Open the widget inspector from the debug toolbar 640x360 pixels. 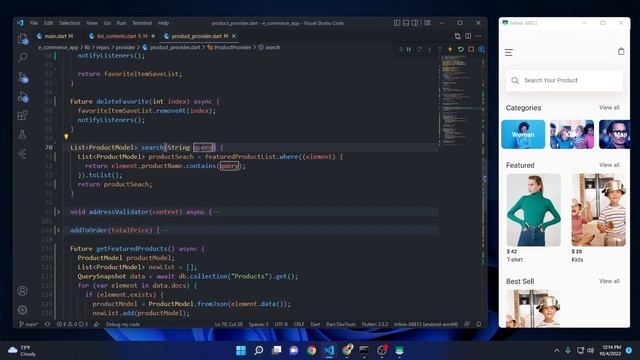(482, 49)
